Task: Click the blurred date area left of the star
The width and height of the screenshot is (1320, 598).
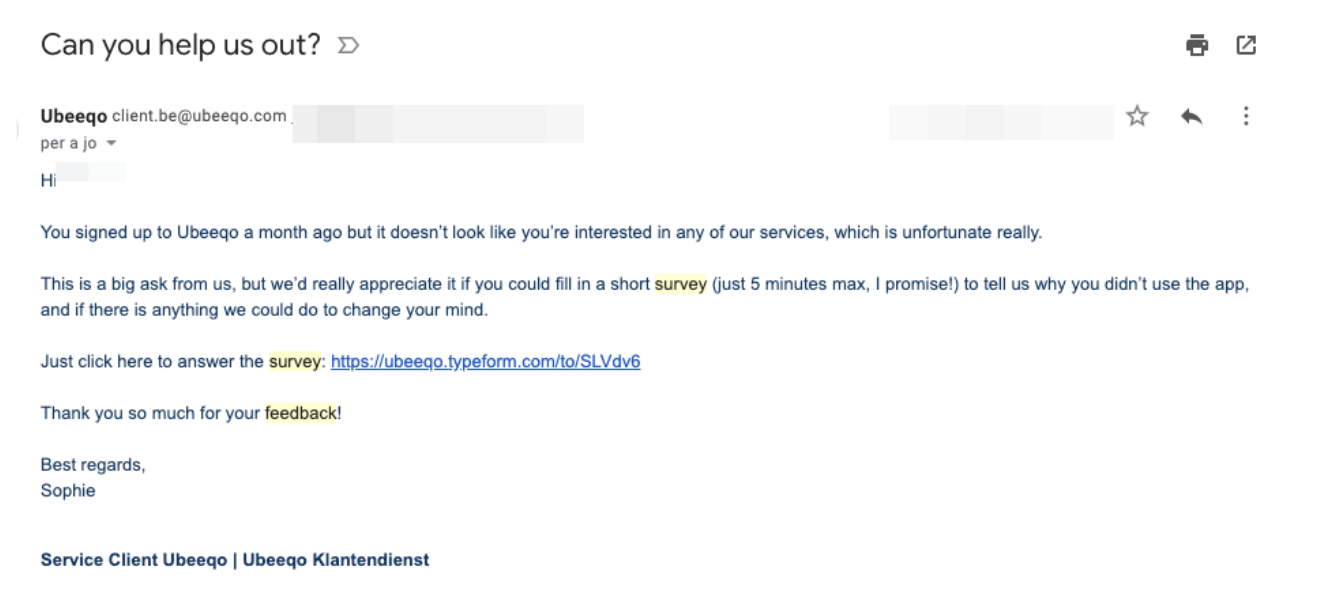Action: pos(1001,121)
